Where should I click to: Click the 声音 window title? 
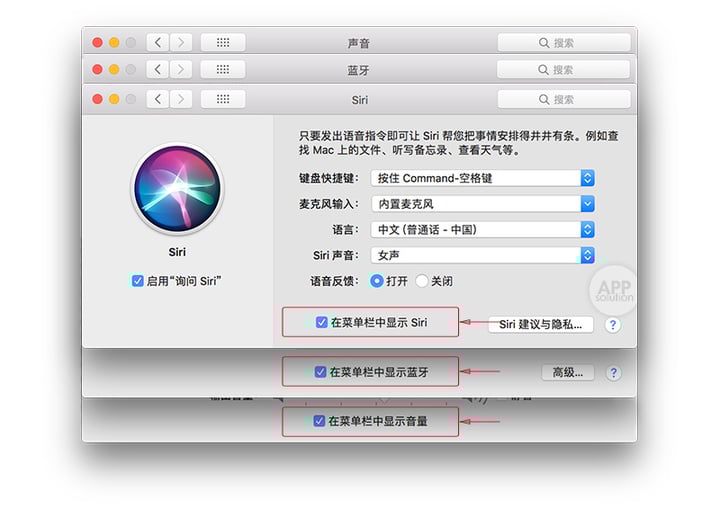tap(358, 43)
